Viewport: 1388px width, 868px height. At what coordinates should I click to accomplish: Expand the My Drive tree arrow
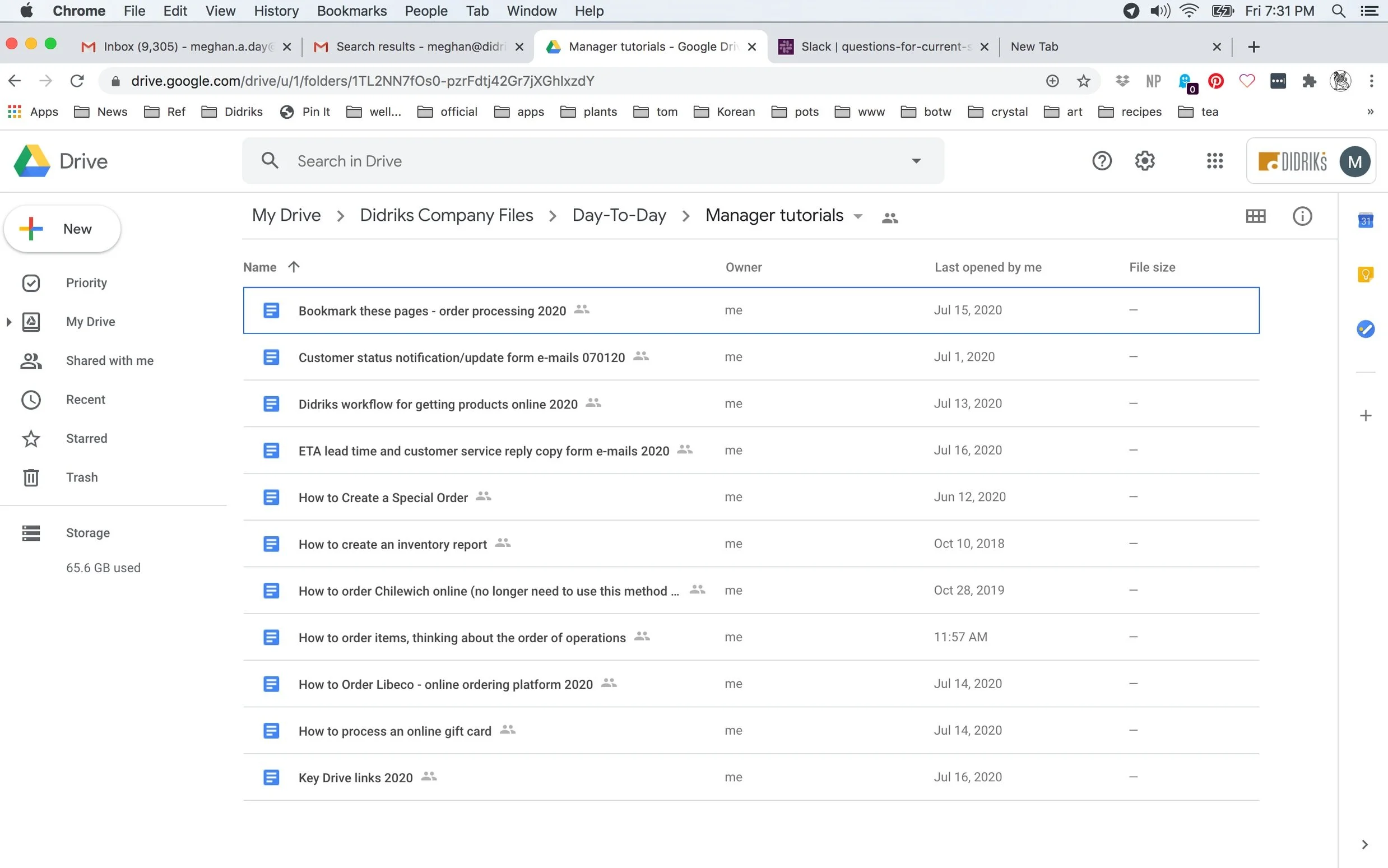tap(8, 322)
